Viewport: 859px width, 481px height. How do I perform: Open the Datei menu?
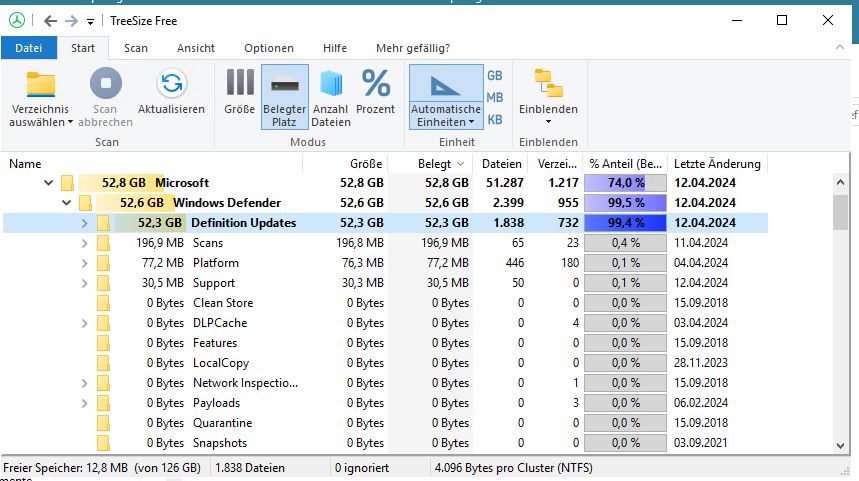28,48
